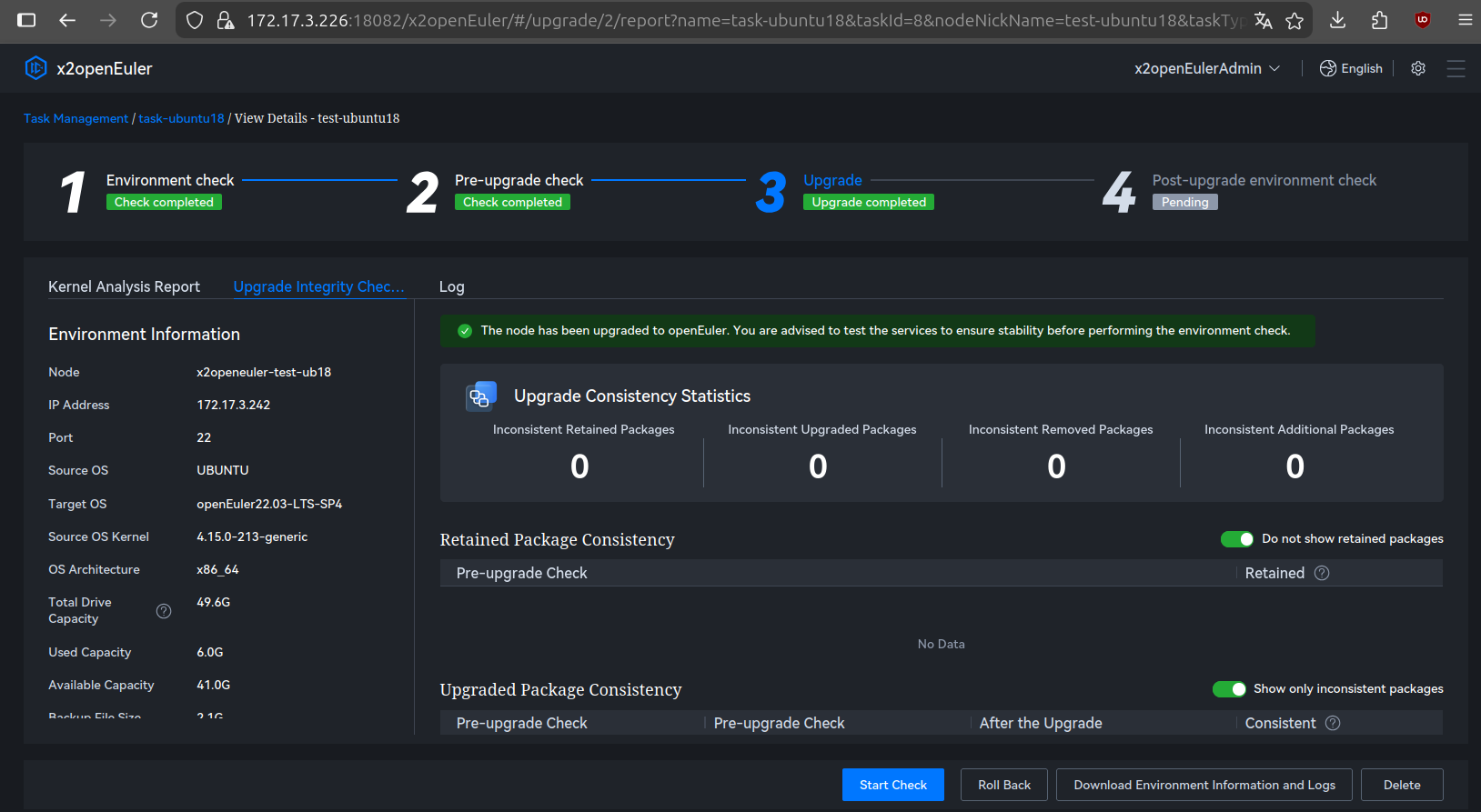1481x812 pixels.
Task: Toggle Show only inconsistent packages switch
Action: point(1229,689)
